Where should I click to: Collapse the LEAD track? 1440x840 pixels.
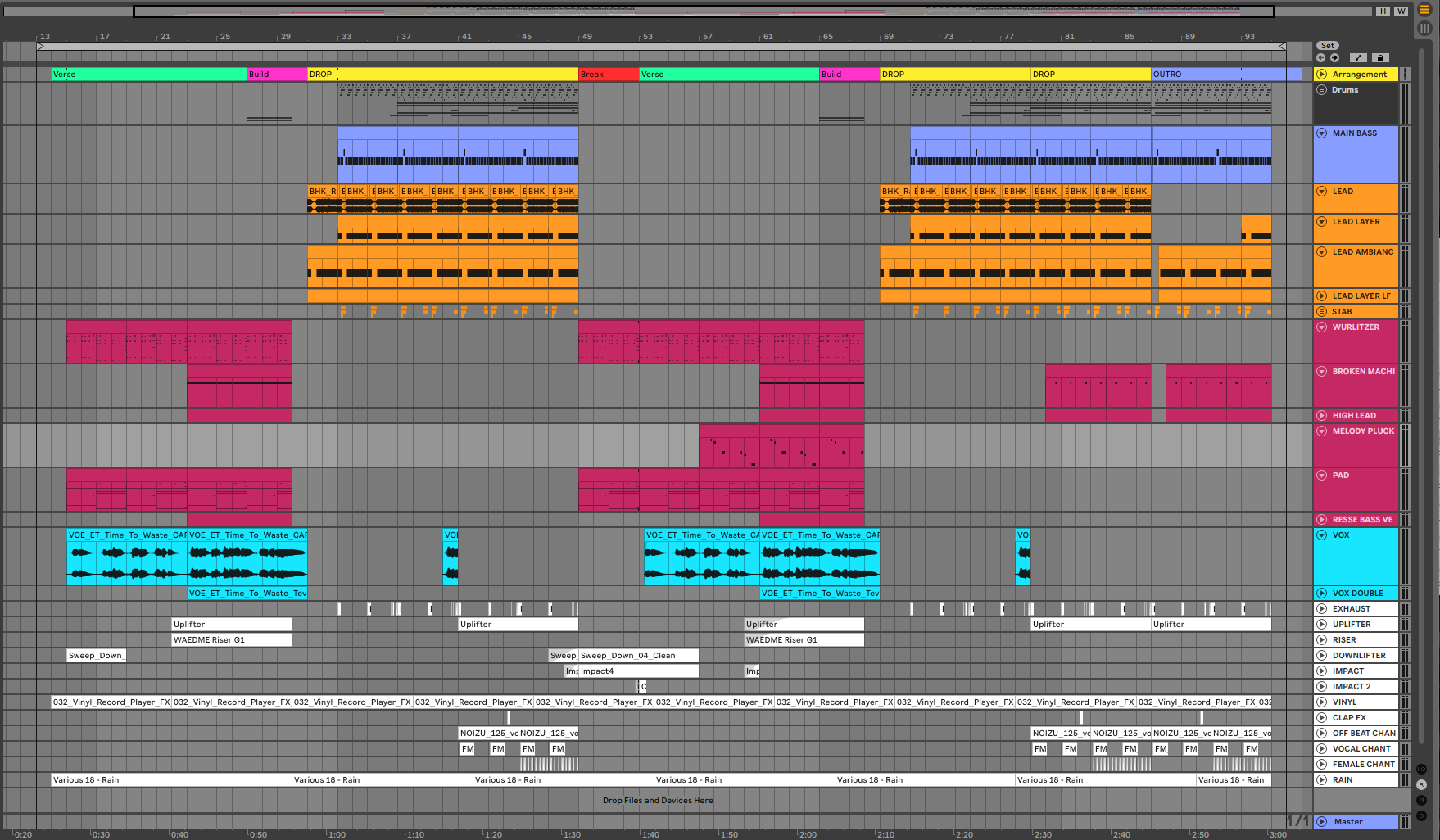[1321, 192]
